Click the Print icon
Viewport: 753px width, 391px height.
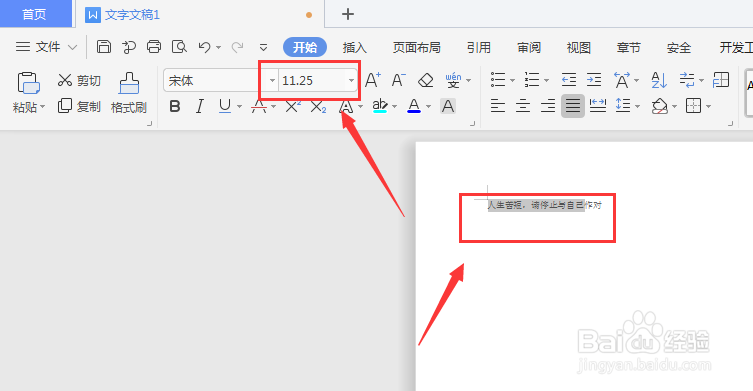click(154, 47)
